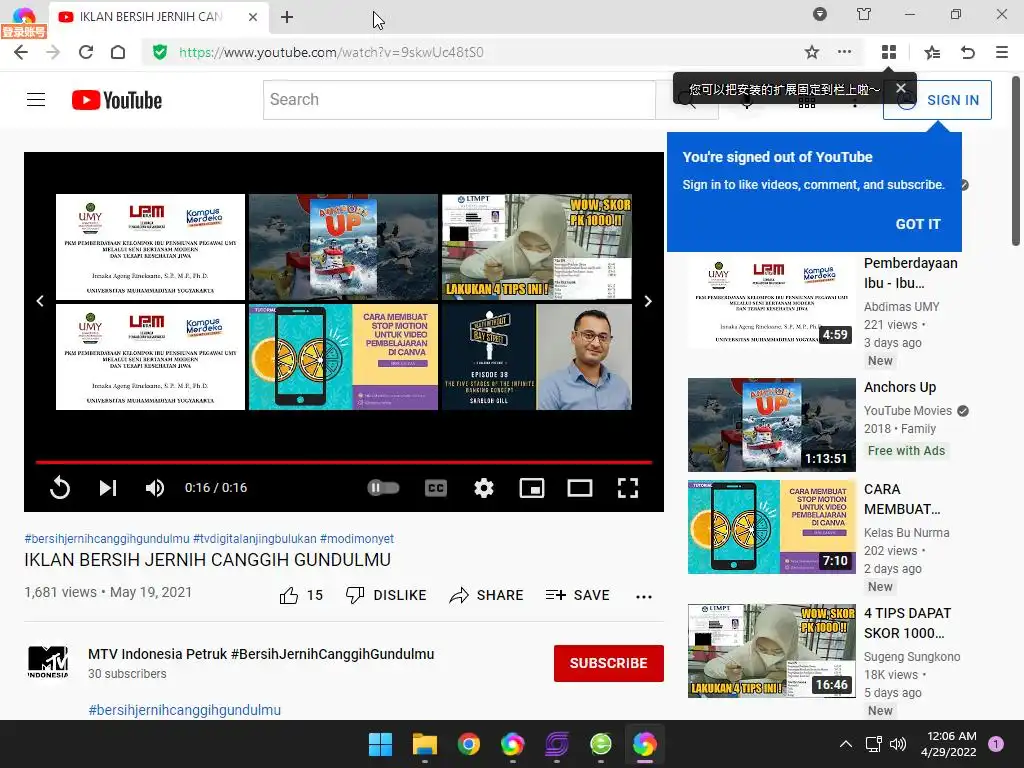Screen dimensions: 1024x768
Task: Click end-screen LAKUKAN 4 TIPS INI tile
Action: (537, 247)
